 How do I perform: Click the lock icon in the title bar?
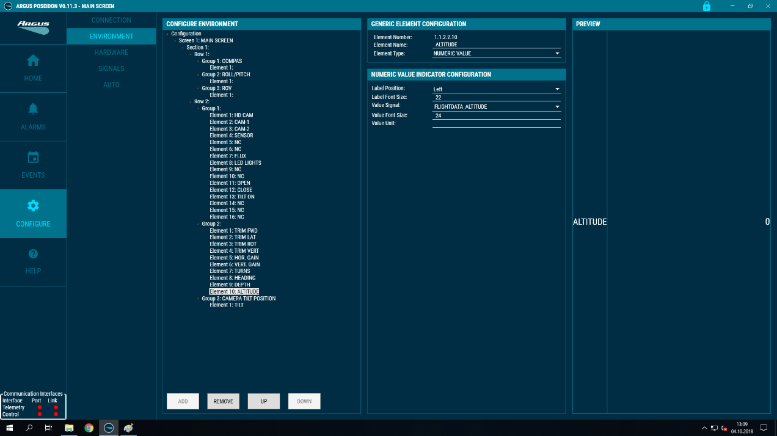pyautogui.click(x=706, y=6)
